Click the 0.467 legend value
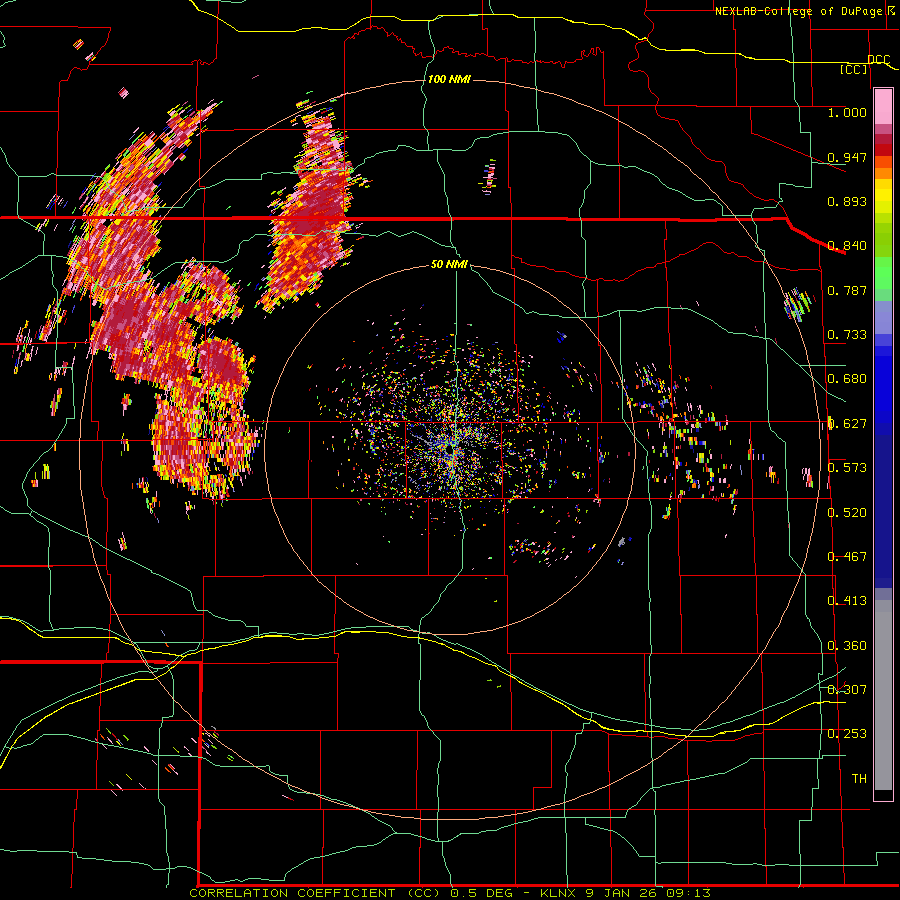 (x=847, y=557)
